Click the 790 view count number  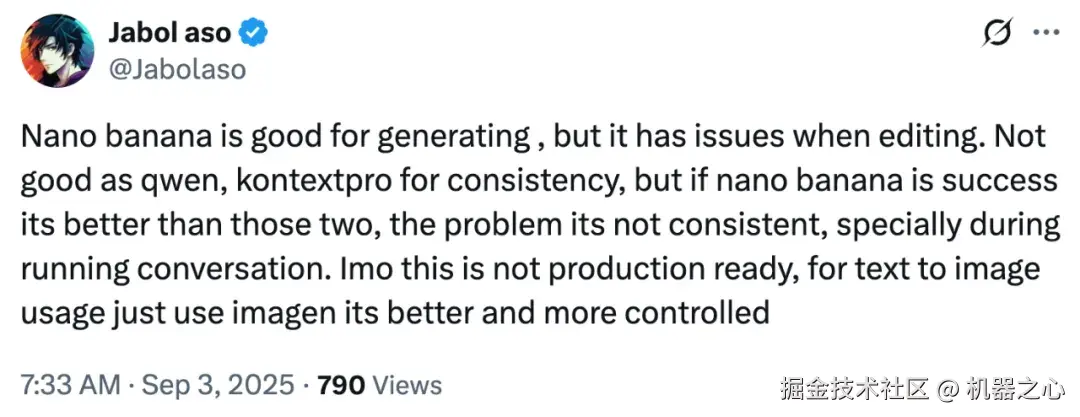[x=341, y=384]
